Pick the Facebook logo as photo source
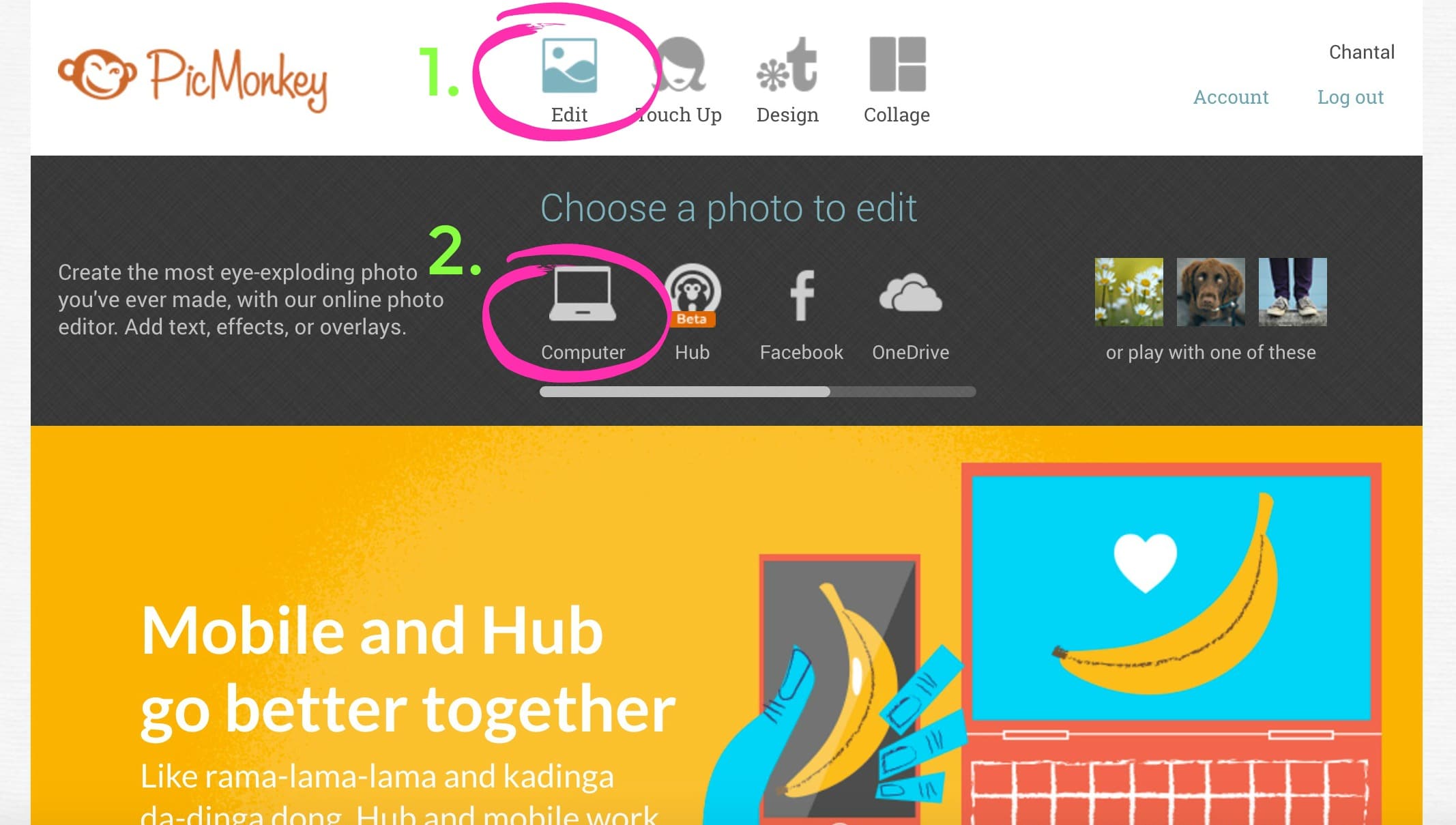Screen dimensions: 1456x825 pyautogui.click(x=802, y=295)
